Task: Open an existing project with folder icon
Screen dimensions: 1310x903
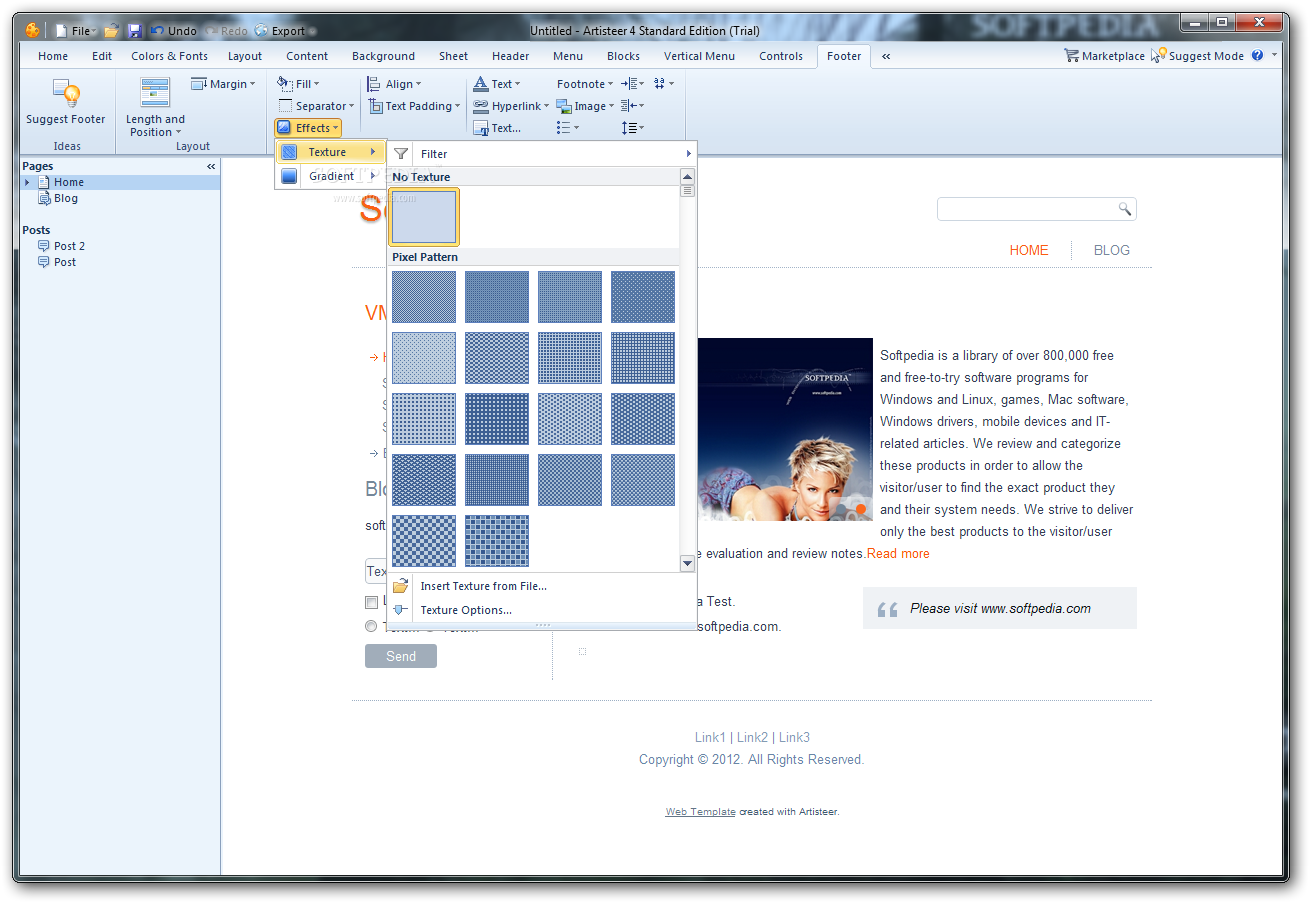Action: [111, 31]
